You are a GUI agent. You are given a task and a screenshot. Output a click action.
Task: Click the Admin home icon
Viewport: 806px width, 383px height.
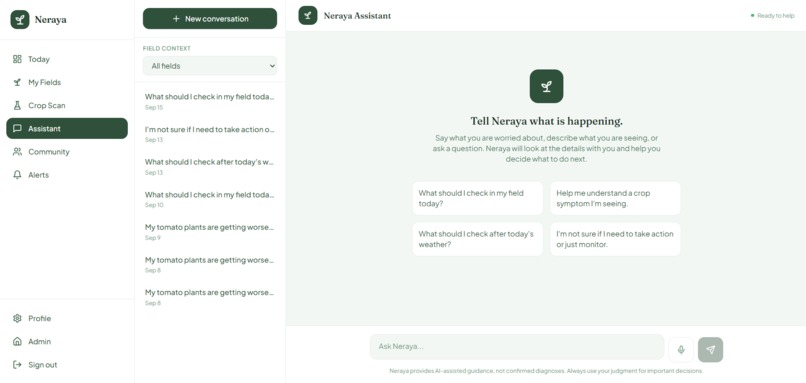(17, 341)
